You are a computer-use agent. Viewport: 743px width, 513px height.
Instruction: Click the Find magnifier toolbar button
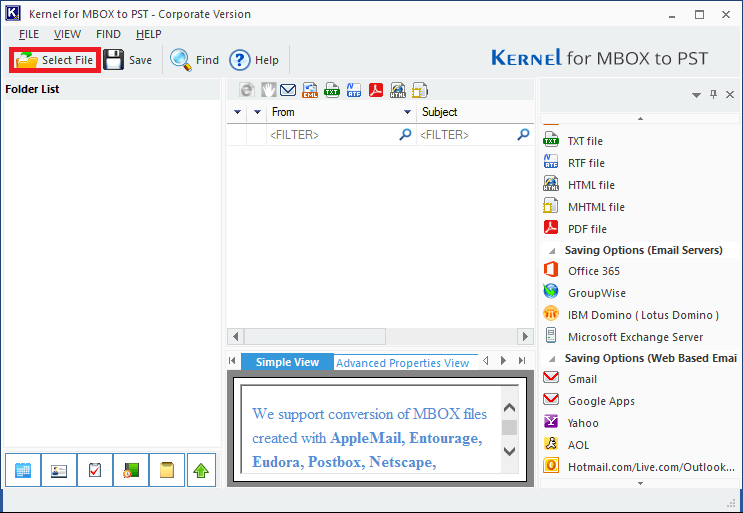(195, 60)
